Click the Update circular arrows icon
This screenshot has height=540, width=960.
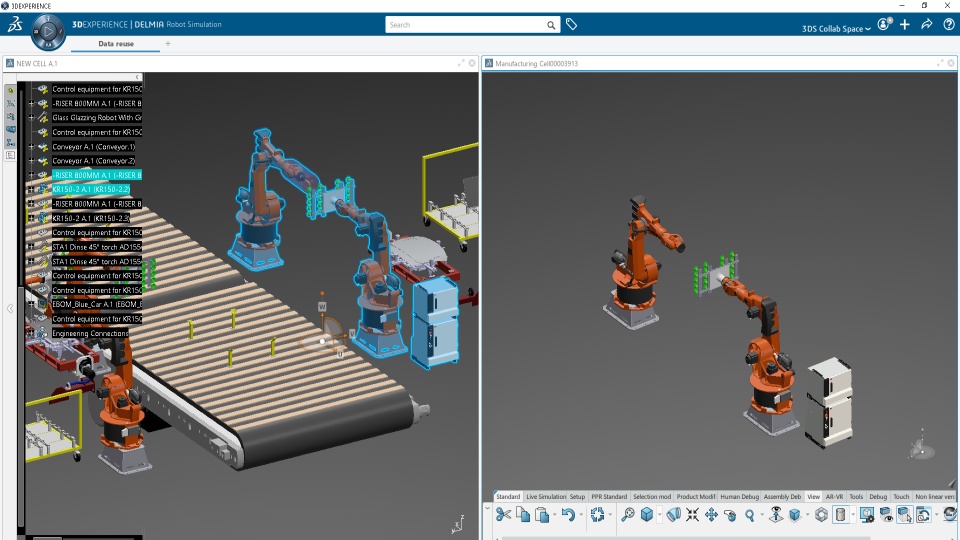(x=598, y=515)
